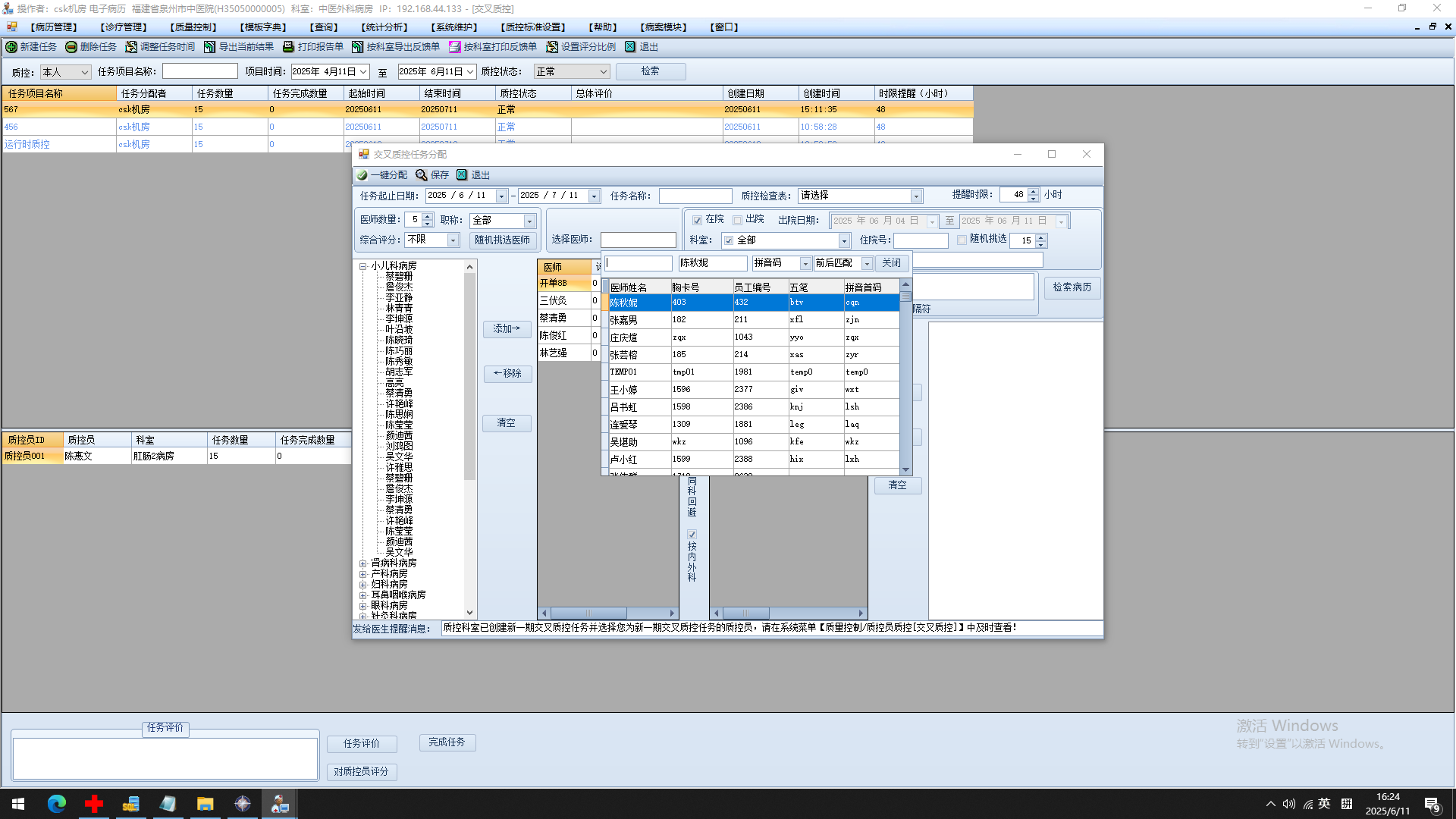Click the 删除任务 toolbar icon
This screenshot has width=1456, height=819.
71,47
